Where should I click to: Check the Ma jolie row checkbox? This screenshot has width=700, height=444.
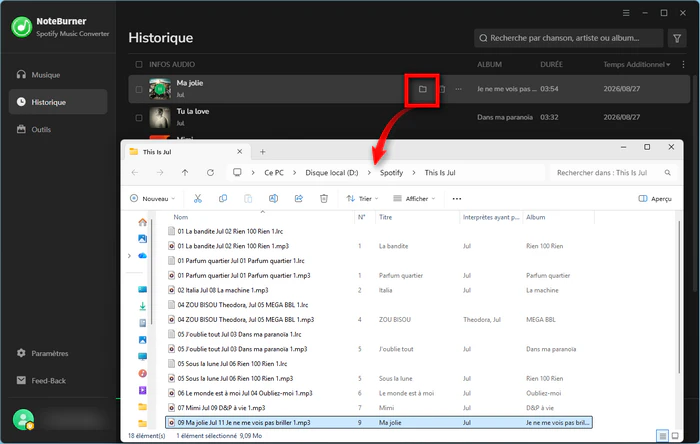[139, 89]
